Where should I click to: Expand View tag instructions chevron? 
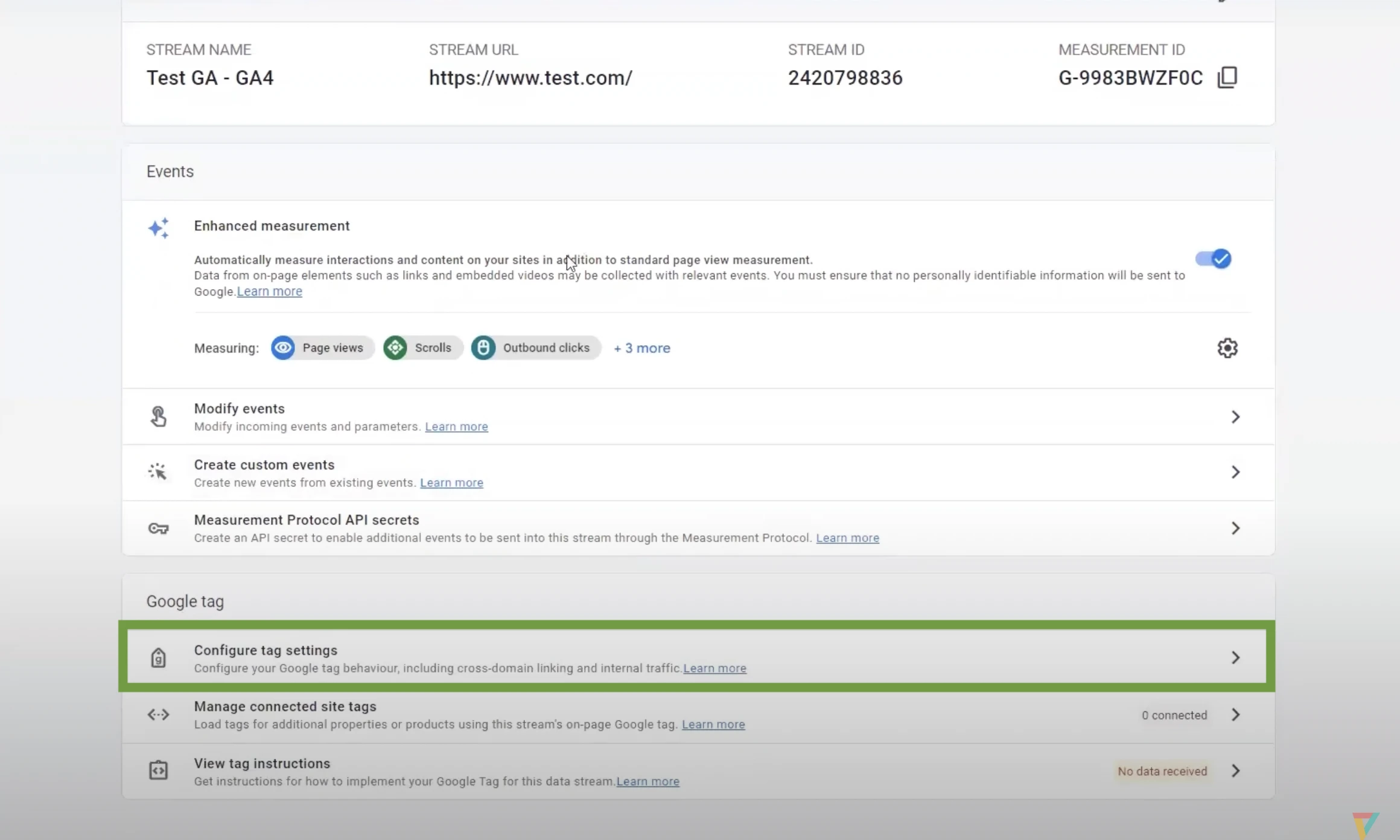[1235, 771]
